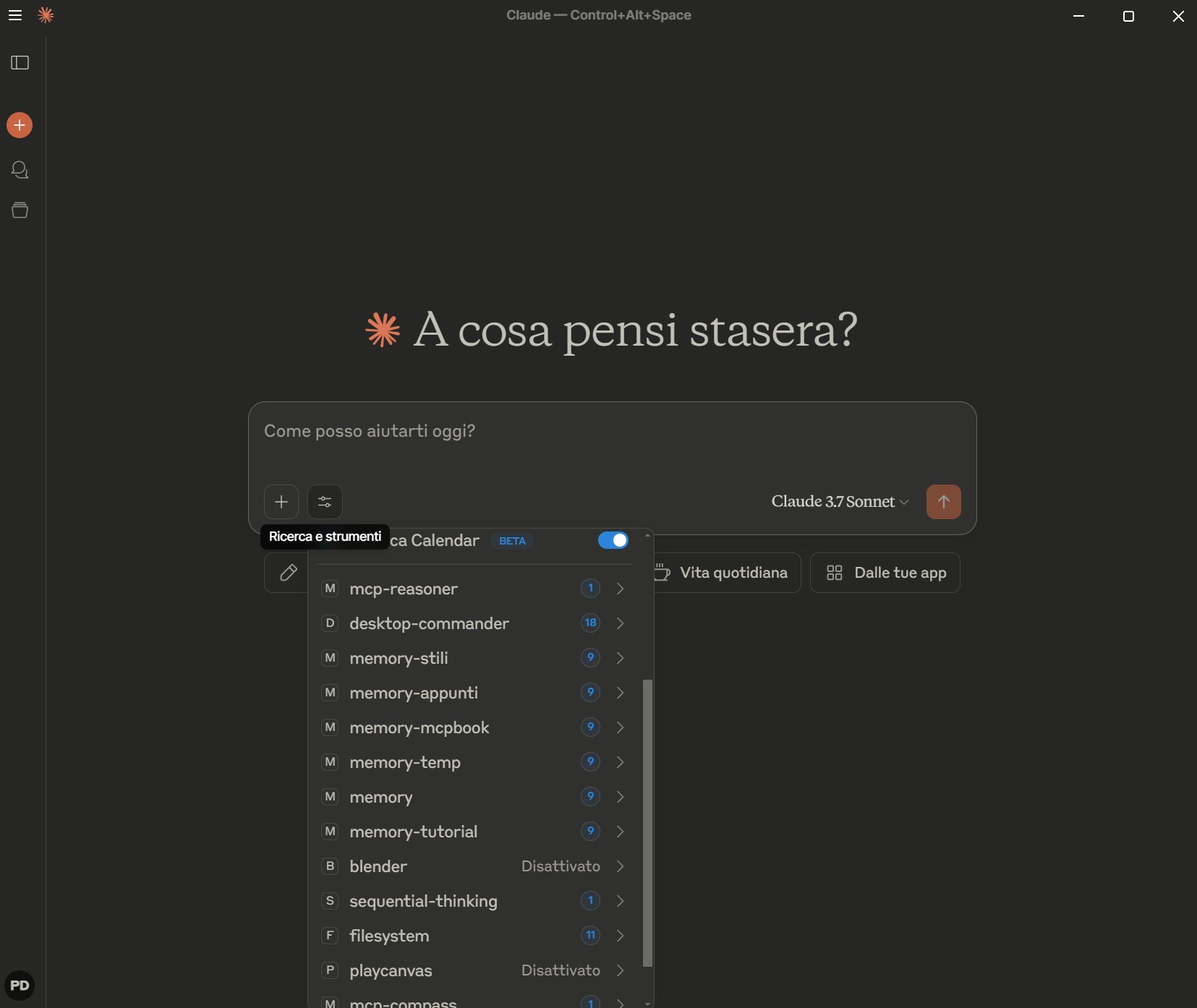This screenshot has width=1197, height=1008.
Task: Open the PD user profile avatar
Action: (20, 986)
